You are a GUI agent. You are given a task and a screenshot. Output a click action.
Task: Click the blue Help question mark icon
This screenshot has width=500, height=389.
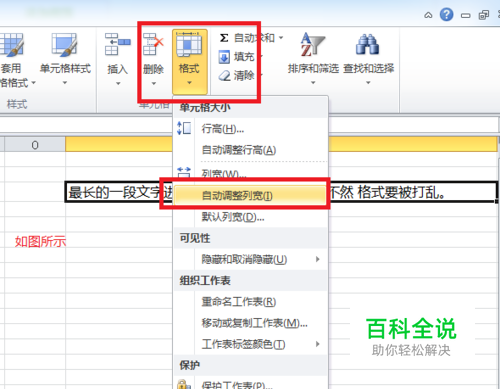coord(446,15)
